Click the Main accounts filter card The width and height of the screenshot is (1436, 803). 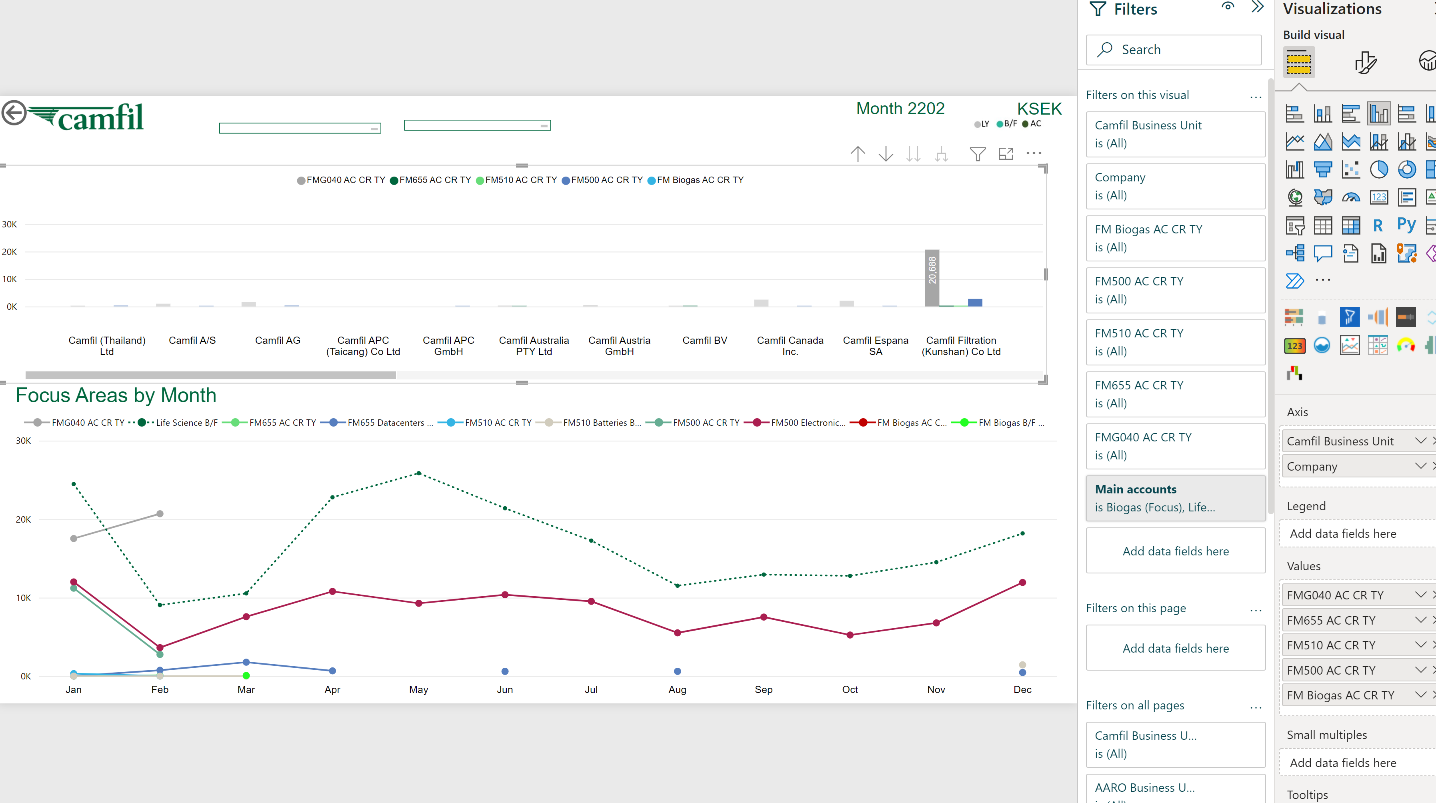tap(1176, 498)
